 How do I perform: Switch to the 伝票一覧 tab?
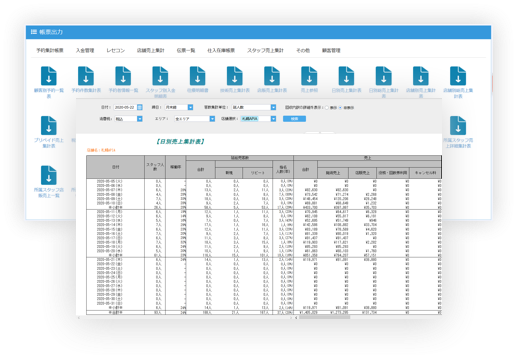point(186,50)
